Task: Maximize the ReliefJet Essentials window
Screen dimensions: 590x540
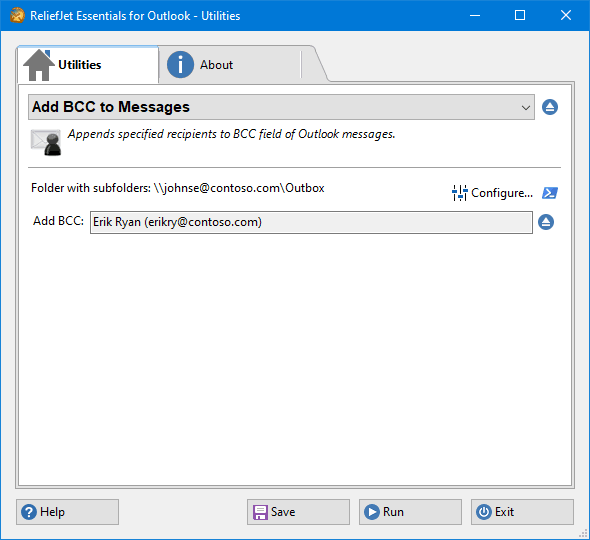Action: coord(520,15)
